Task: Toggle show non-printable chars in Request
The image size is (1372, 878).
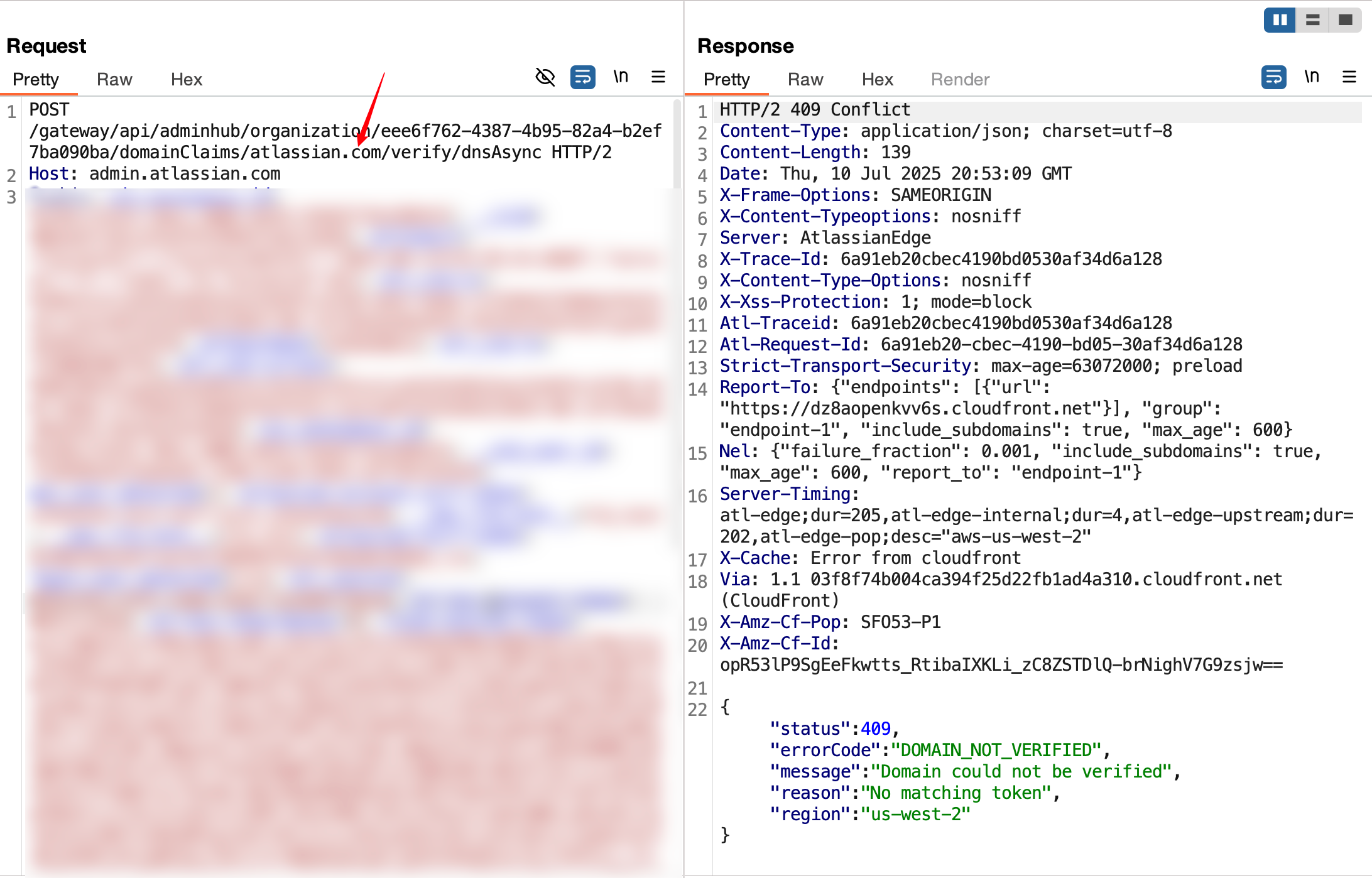Action: [x=621, y=77]
